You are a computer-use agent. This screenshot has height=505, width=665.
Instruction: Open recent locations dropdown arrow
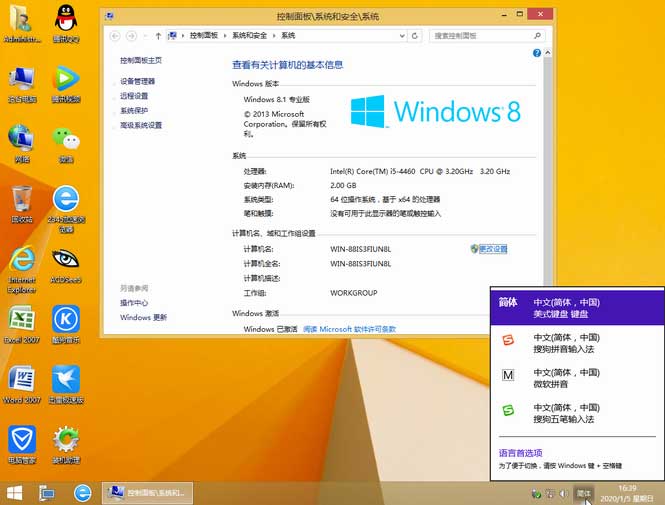coord(145,36)
